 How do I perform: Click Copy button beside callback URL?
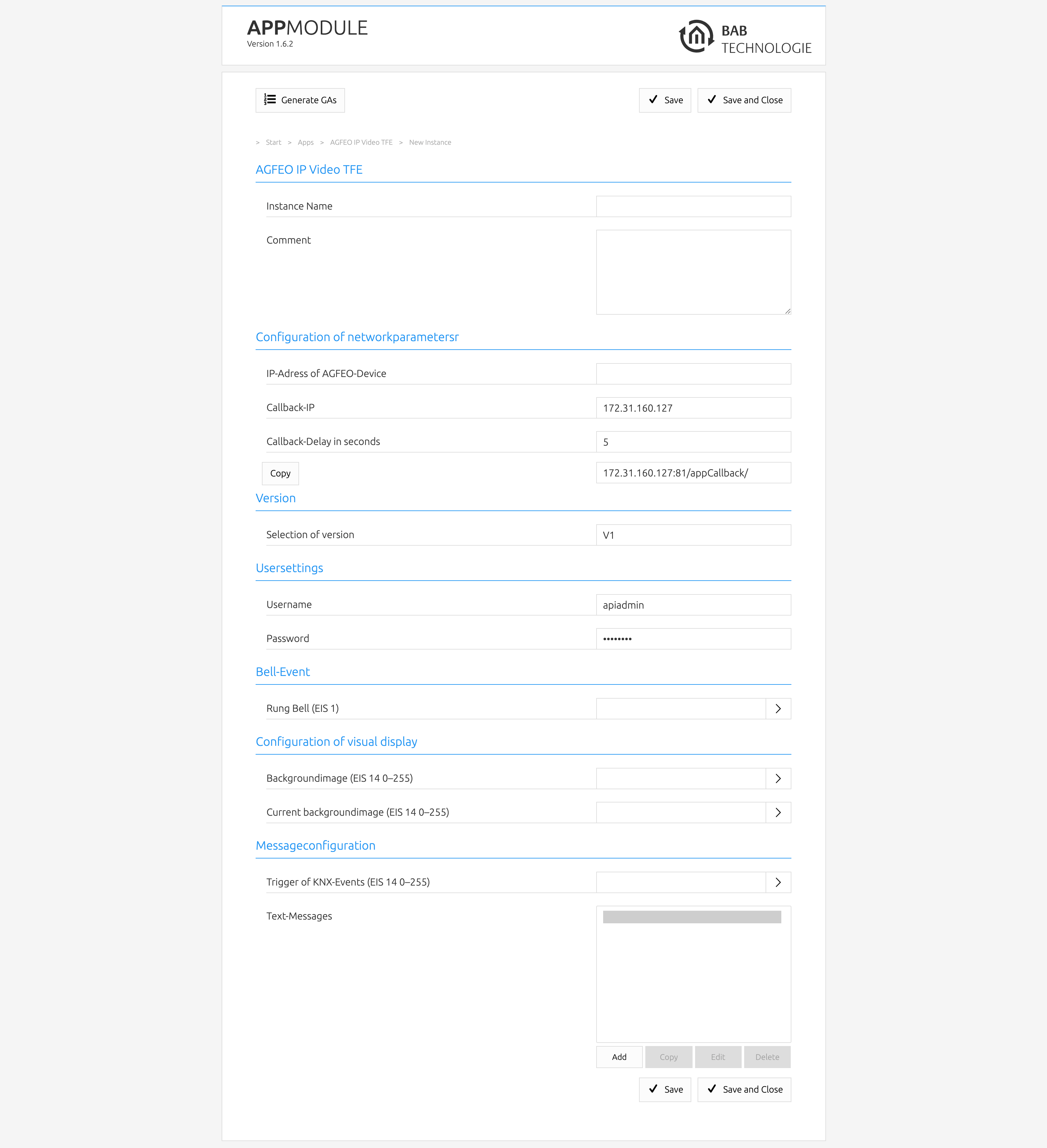280,473
